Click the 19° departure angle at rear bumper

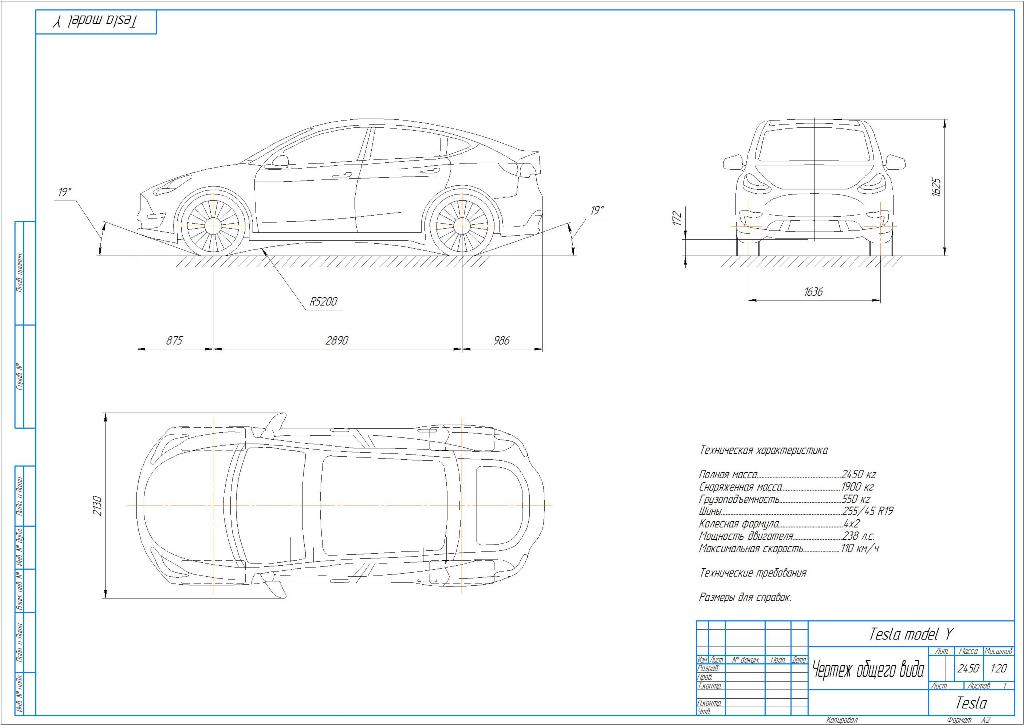tap(597, 210)
